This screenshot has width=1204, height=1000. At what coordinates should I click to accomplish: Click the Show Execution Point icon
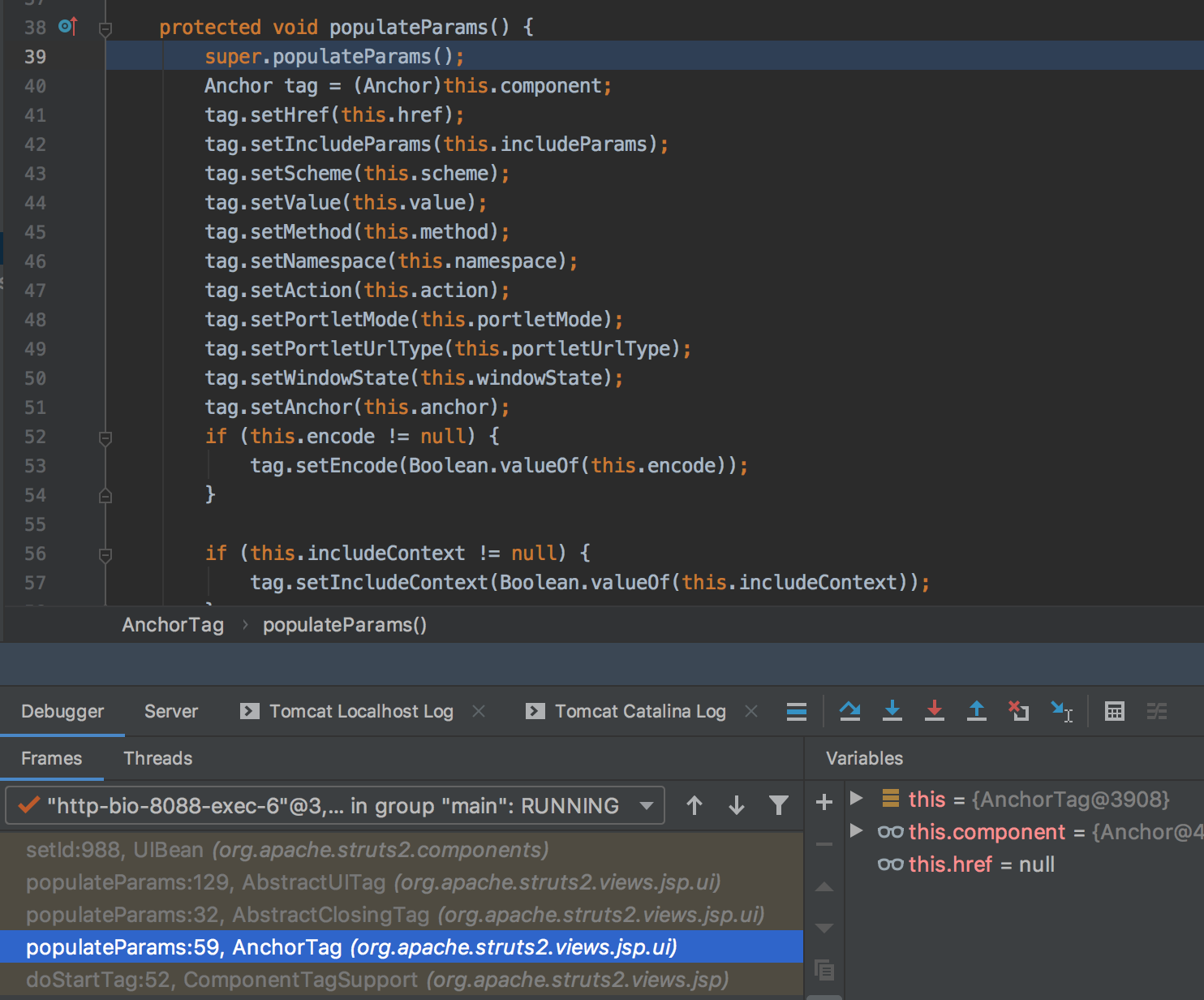pos(797,712)
